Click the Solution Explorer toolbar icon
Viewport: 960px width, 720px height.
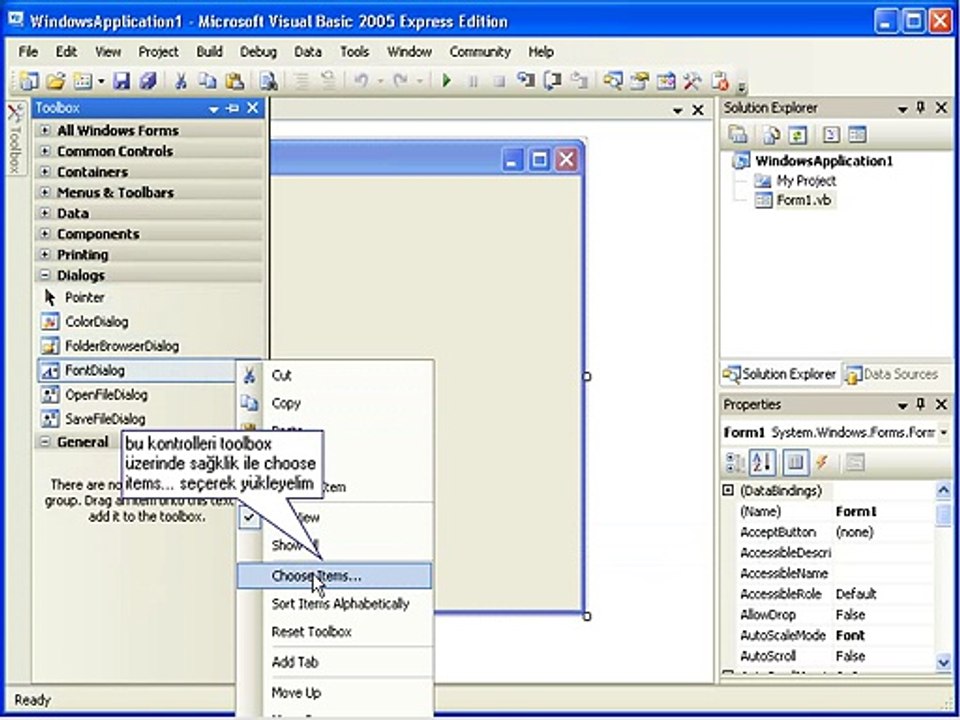coord(612,81)
